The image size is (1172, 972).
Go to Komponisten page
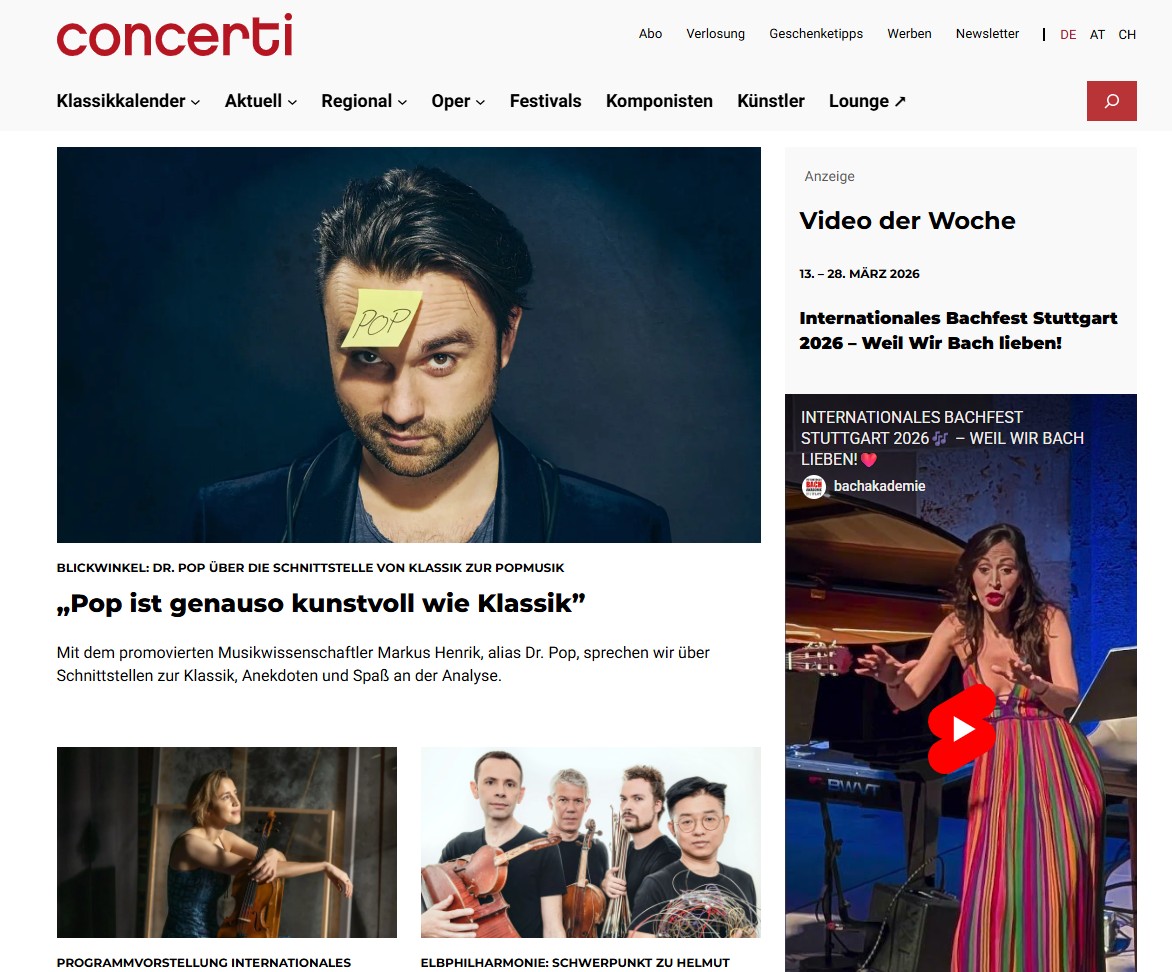pos(659,101)
